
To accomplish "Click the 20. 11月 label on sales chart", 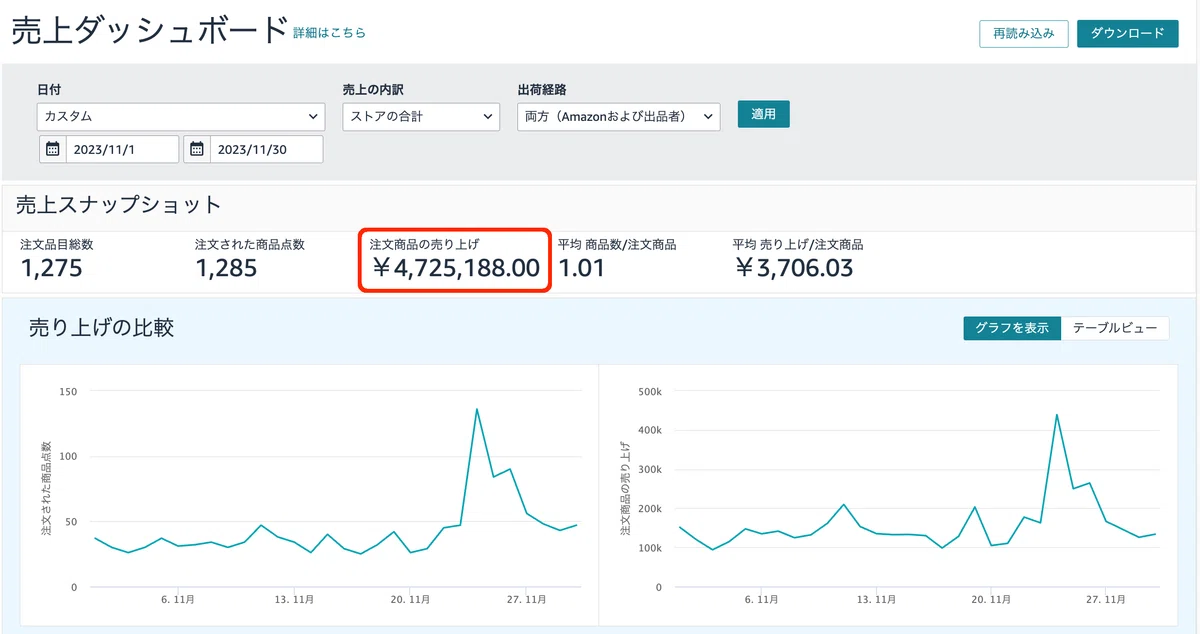I will point(990,600).
